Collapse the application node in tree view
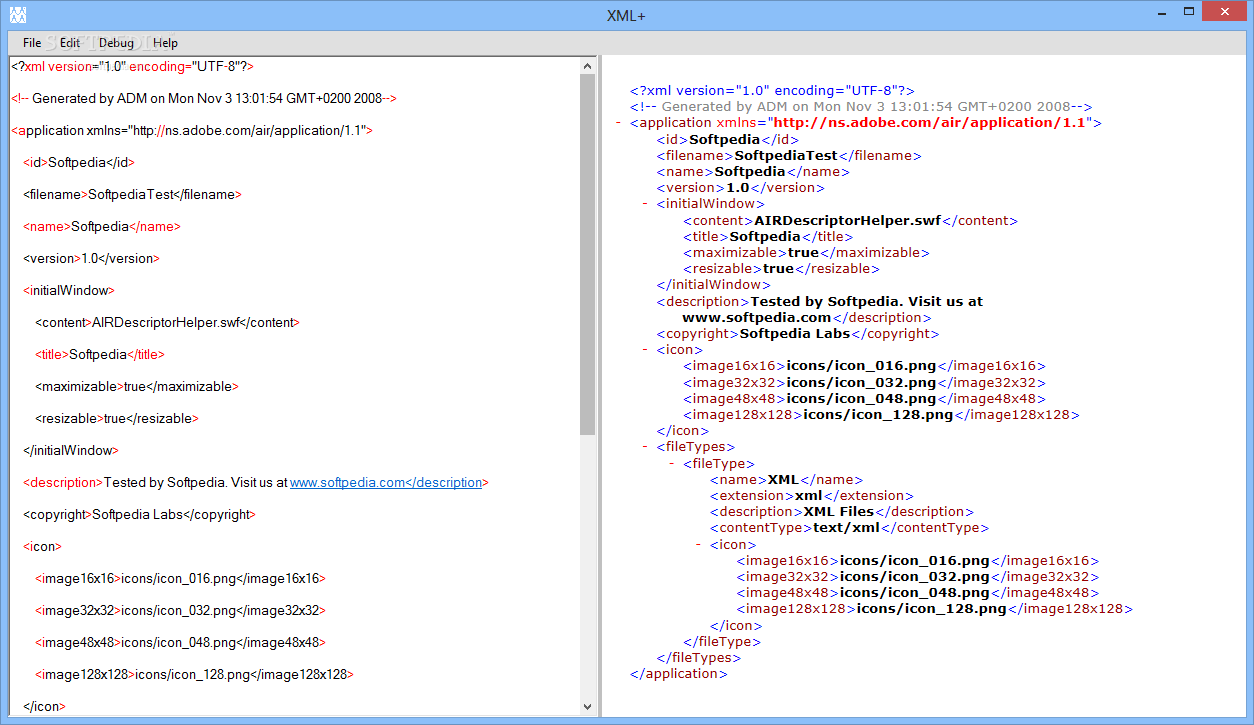This screenshot has width=1254, height=725. point(620,123)
